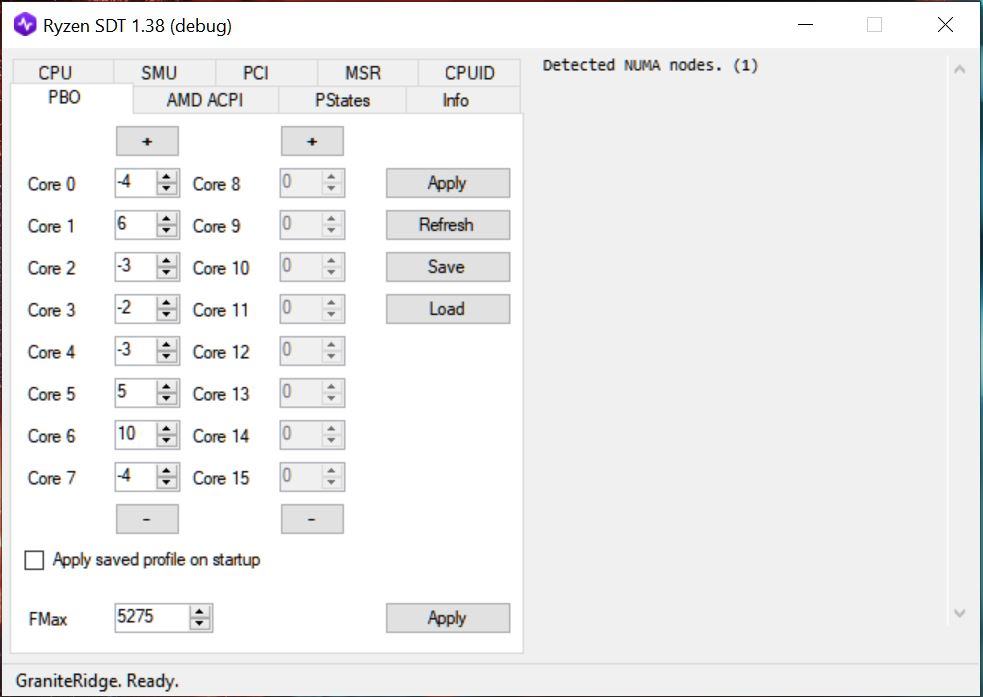Open the SMU tab

pyautogui.click(x=165, y=73)
